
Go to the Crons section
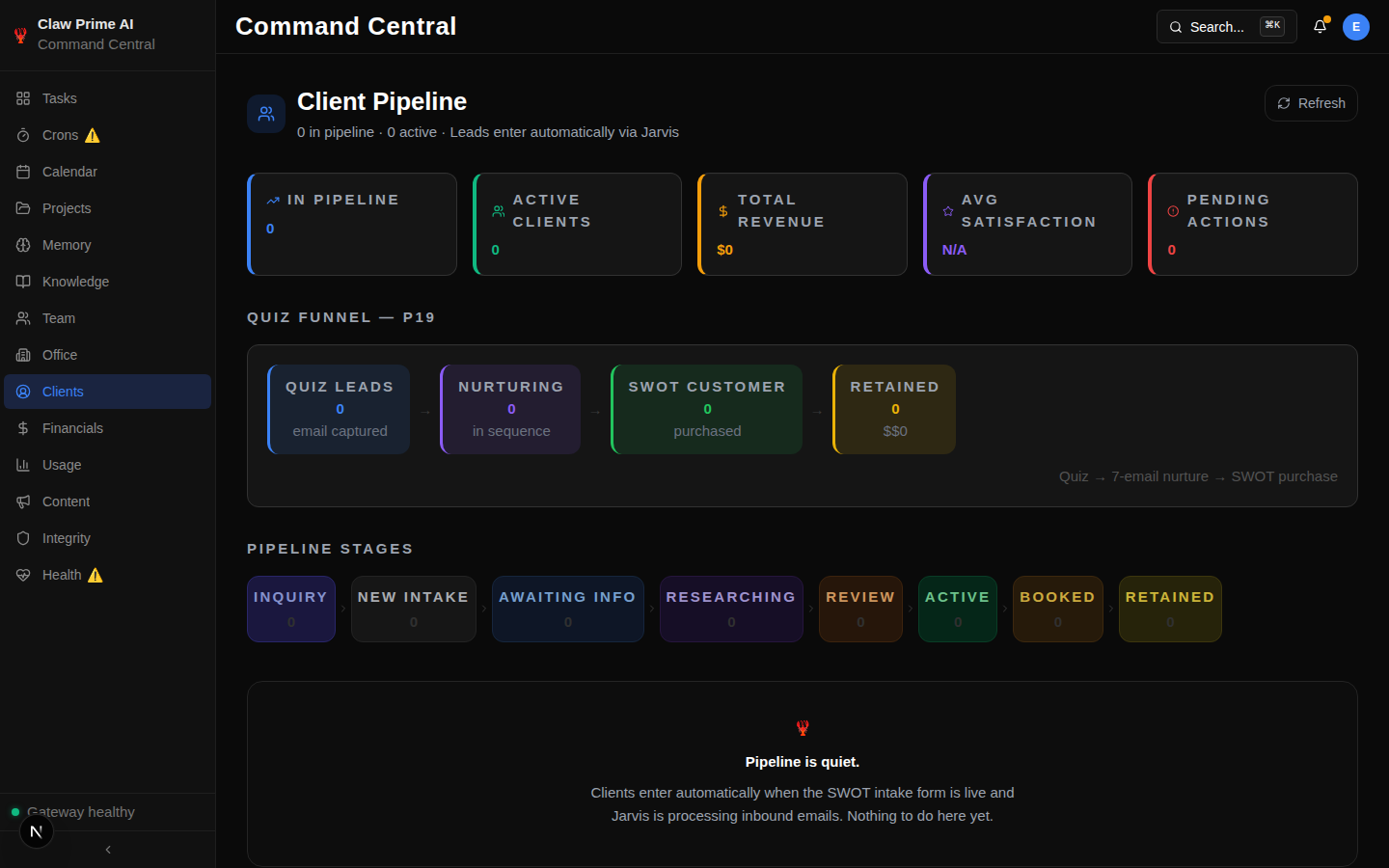(108, 135)
